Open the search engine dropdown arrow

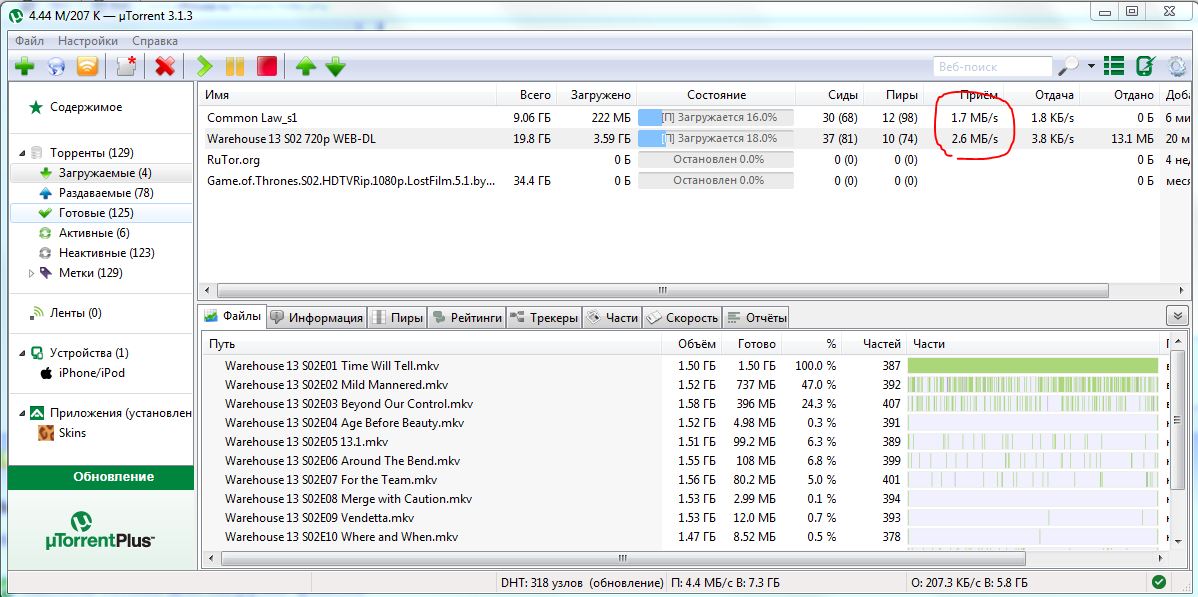(1091, 67)
